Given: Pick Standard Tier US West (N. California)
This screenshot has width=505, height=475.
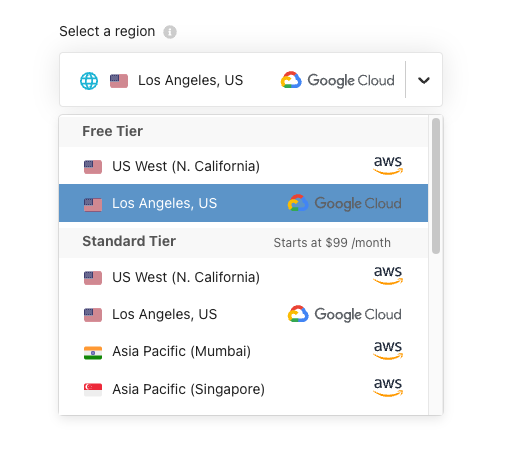Looking at the screenshot, I should point(243,277).
